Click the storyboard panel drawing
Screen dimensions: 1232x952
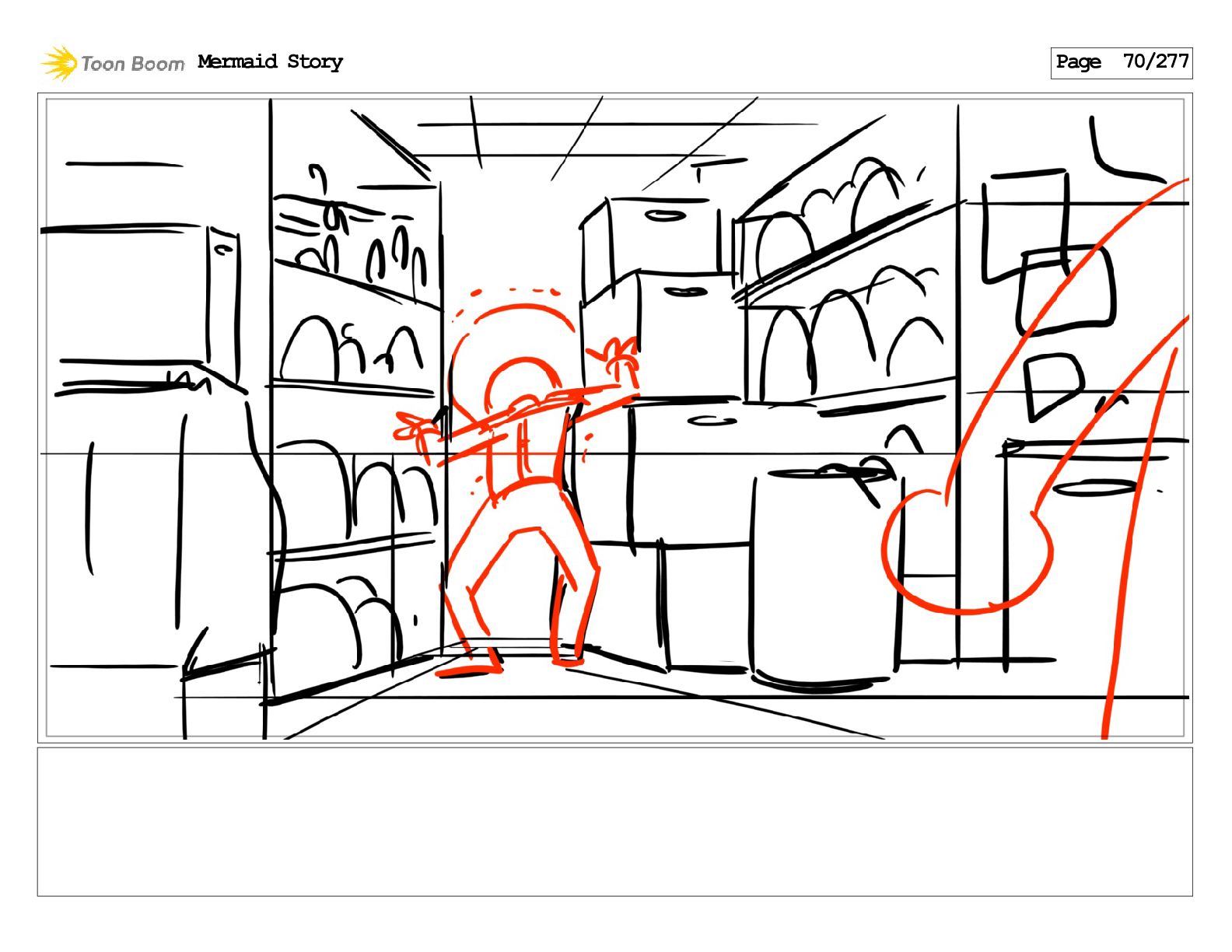click(614, 418)
